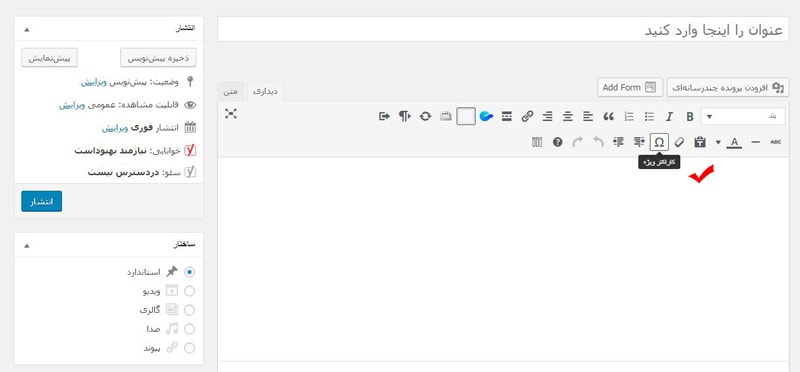The width and height of the screenshot is (800, 372).
Task: Open special character (Omega) dialog
Action: (659, 142)
